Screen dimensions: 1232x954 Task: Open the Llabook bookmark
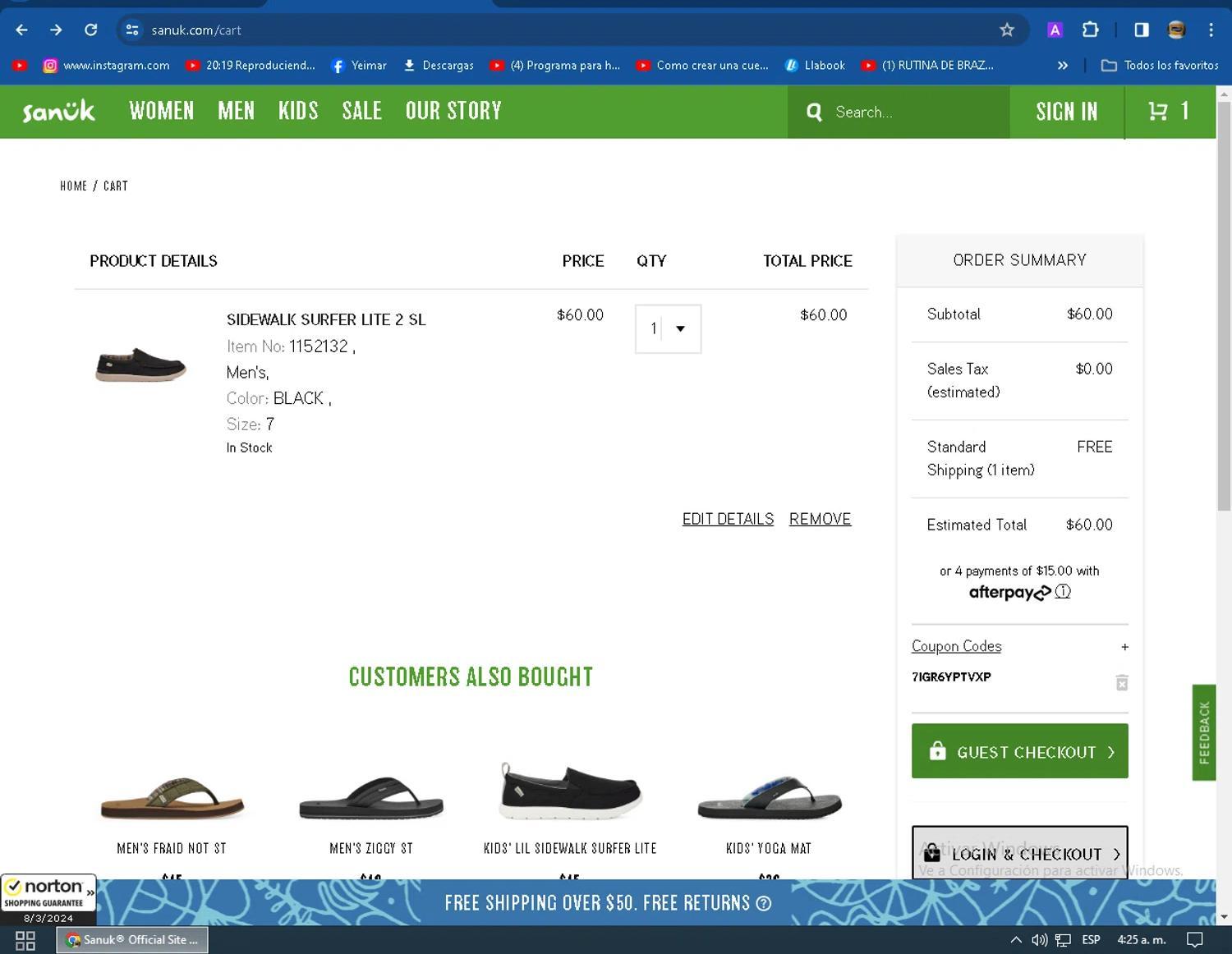point(815,65)
